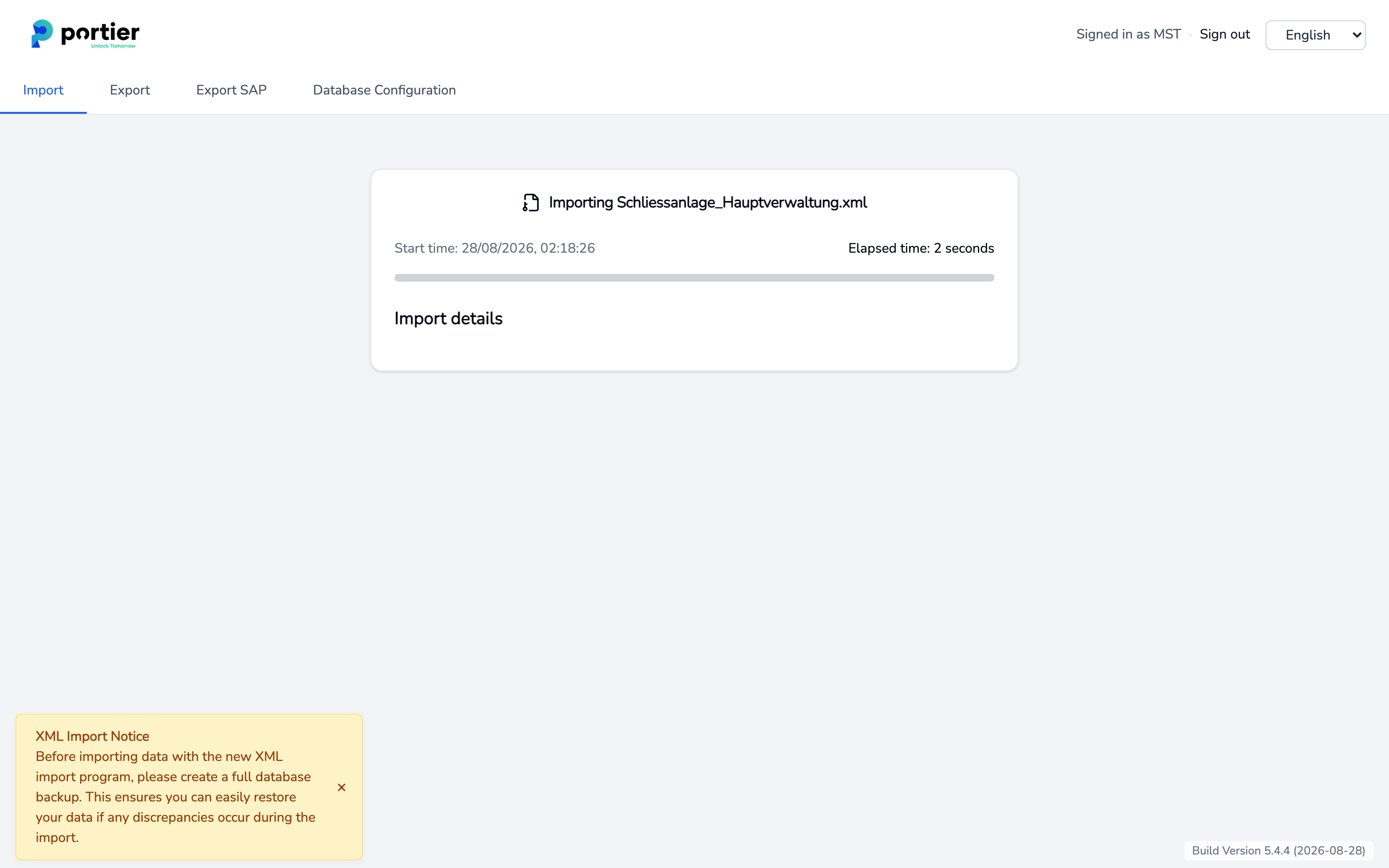Open the Export tab

click(x=130, y=90)
